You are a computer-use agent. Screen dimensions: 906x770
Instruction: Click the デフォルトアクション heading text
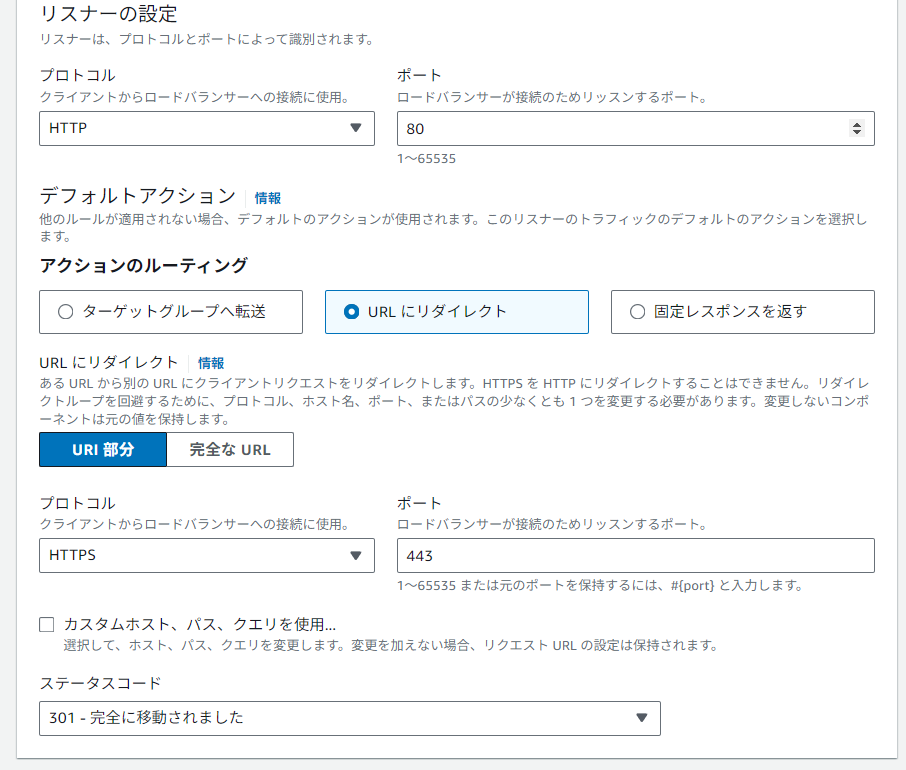point(138,196)
